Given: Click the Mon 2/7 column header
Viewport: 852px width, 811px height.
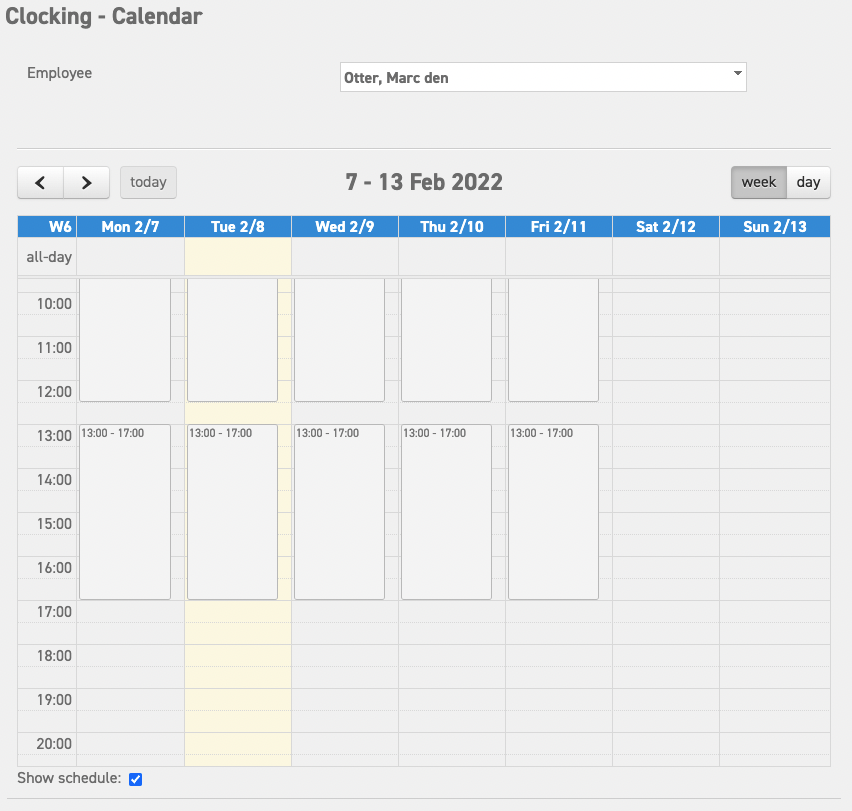Looking at the screenshot, I should pos(130,226).
